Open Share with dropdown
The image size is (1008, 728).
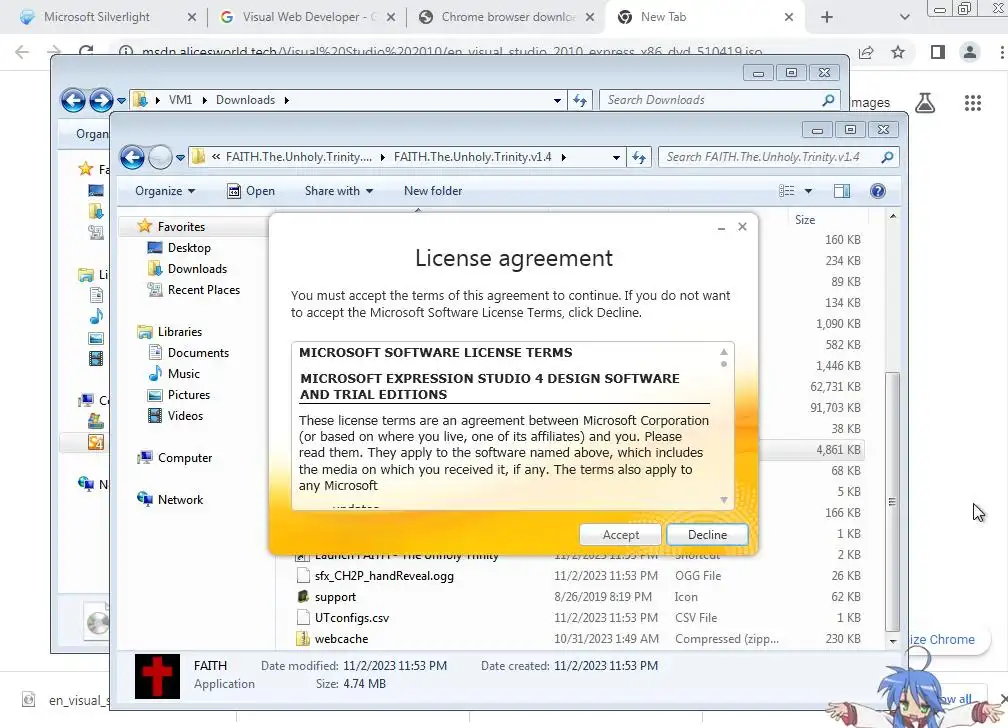click(339, 191)
